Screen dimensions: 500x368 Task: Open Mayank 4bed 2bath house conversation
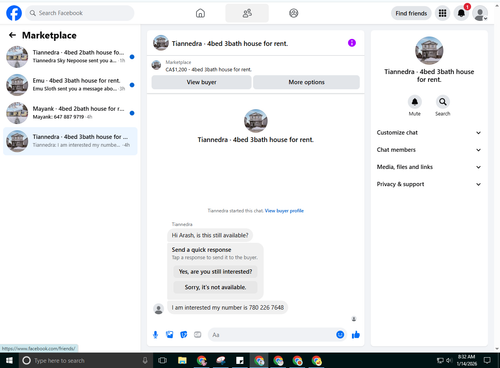[x=70, y=113]
